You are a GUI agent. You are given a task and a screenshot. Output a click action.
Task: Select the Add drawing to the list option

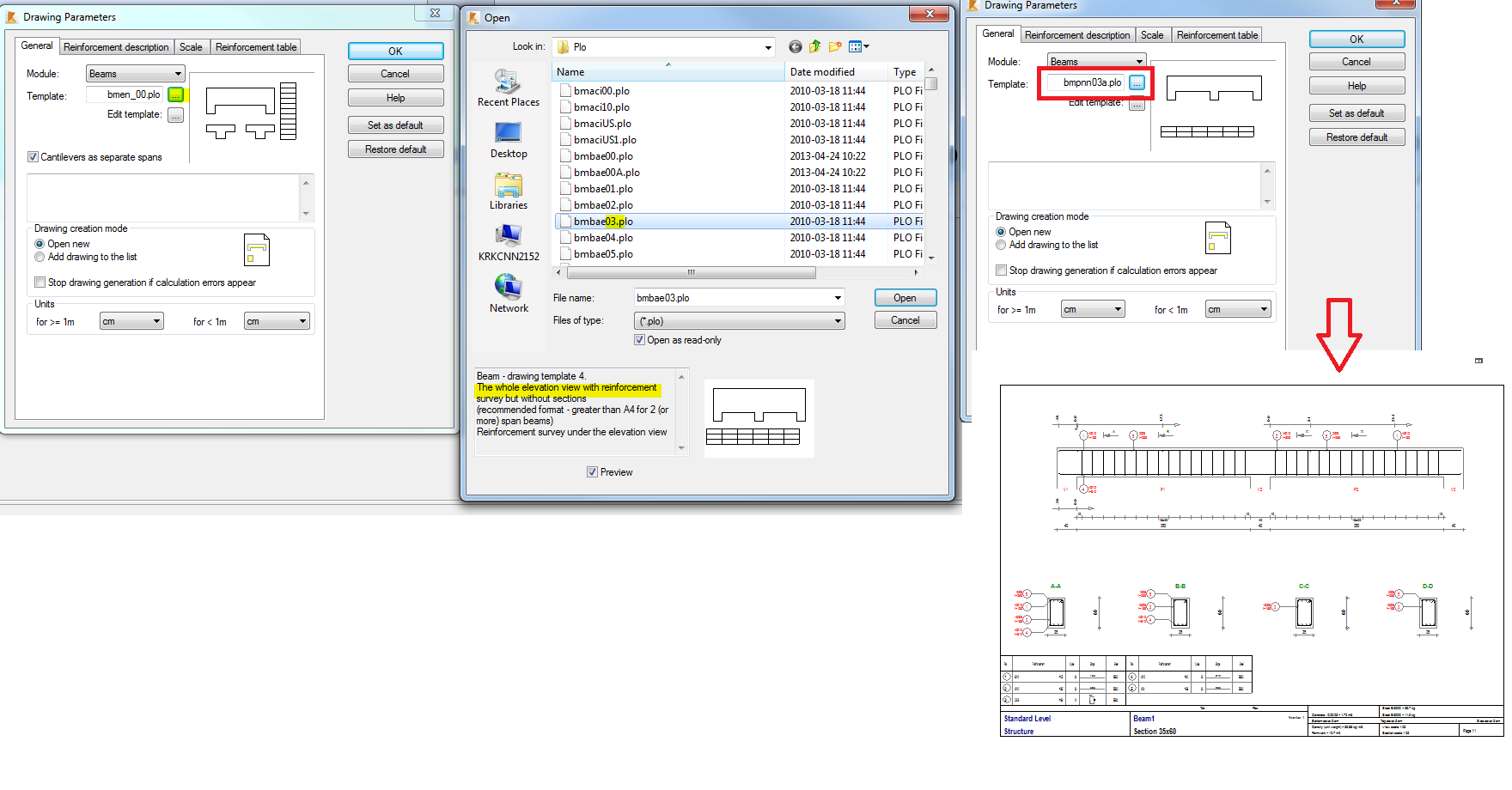coord(40,256)
